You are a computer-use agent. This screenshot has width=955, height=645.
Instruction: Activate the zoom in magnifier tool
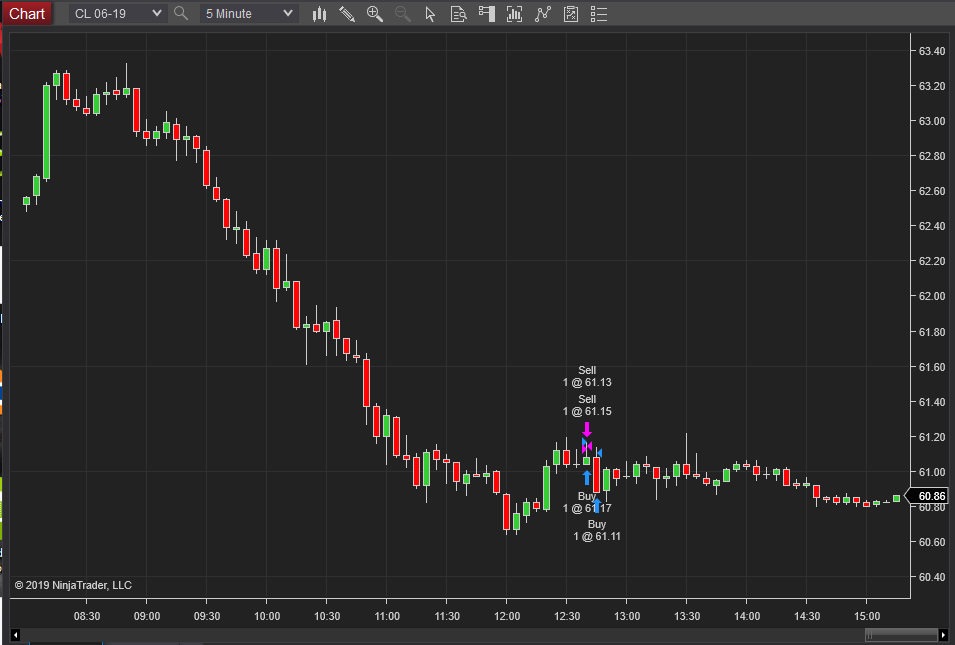tap(375, 14)
